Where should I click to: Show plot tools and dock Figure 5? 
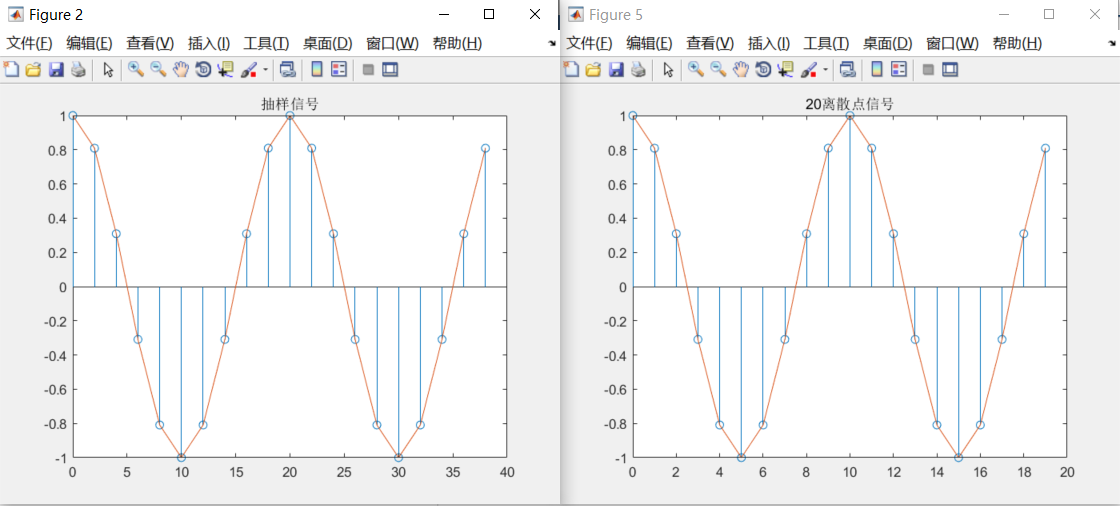click(x=950, y=69)
